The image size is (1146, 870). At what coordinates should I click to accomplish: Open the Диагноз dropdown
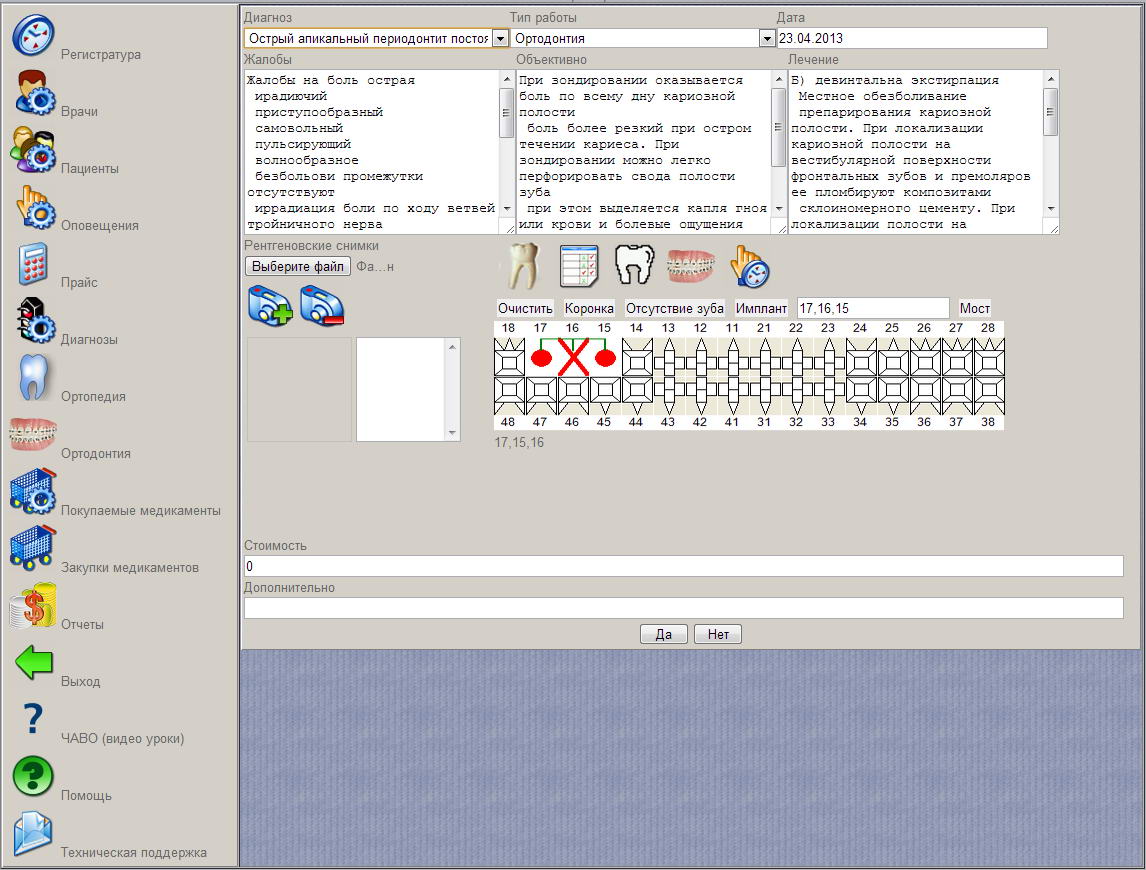(500, 38)
